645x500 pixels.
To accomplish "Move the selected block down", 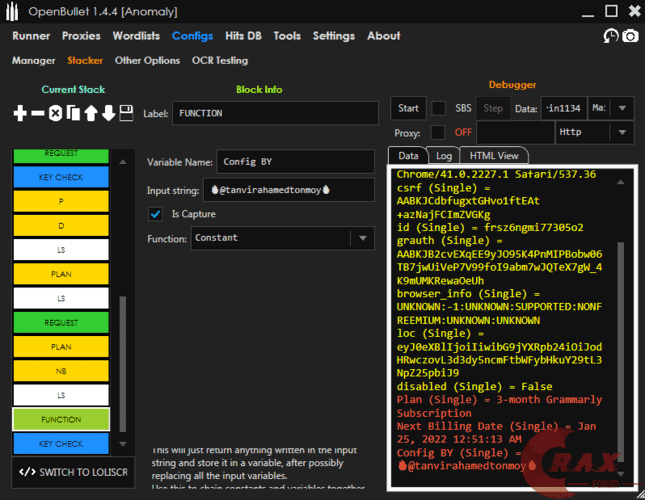I will point(108,114).
